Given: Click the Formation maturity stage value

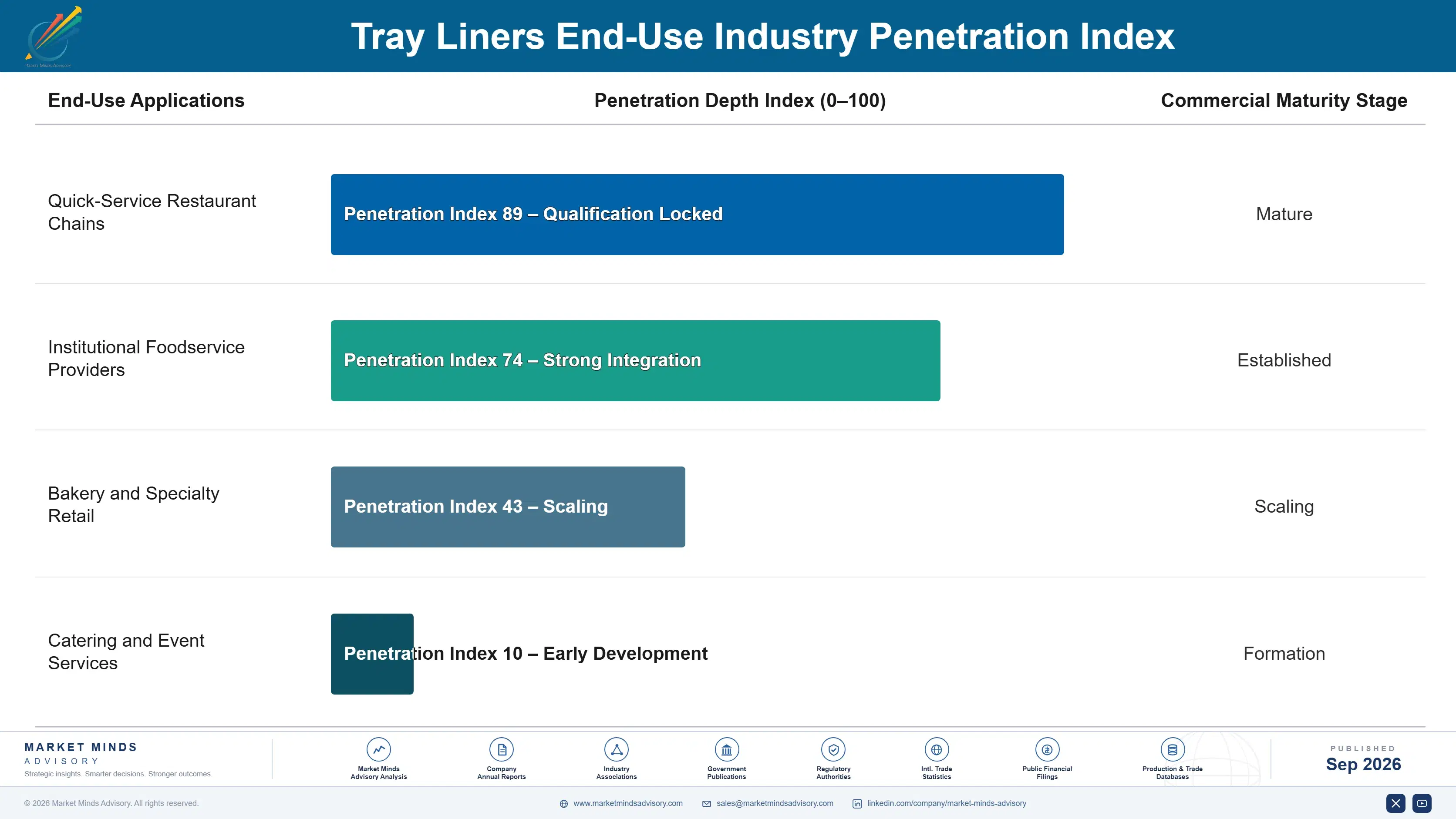Looking at the screenshot, I should 1284,654.
